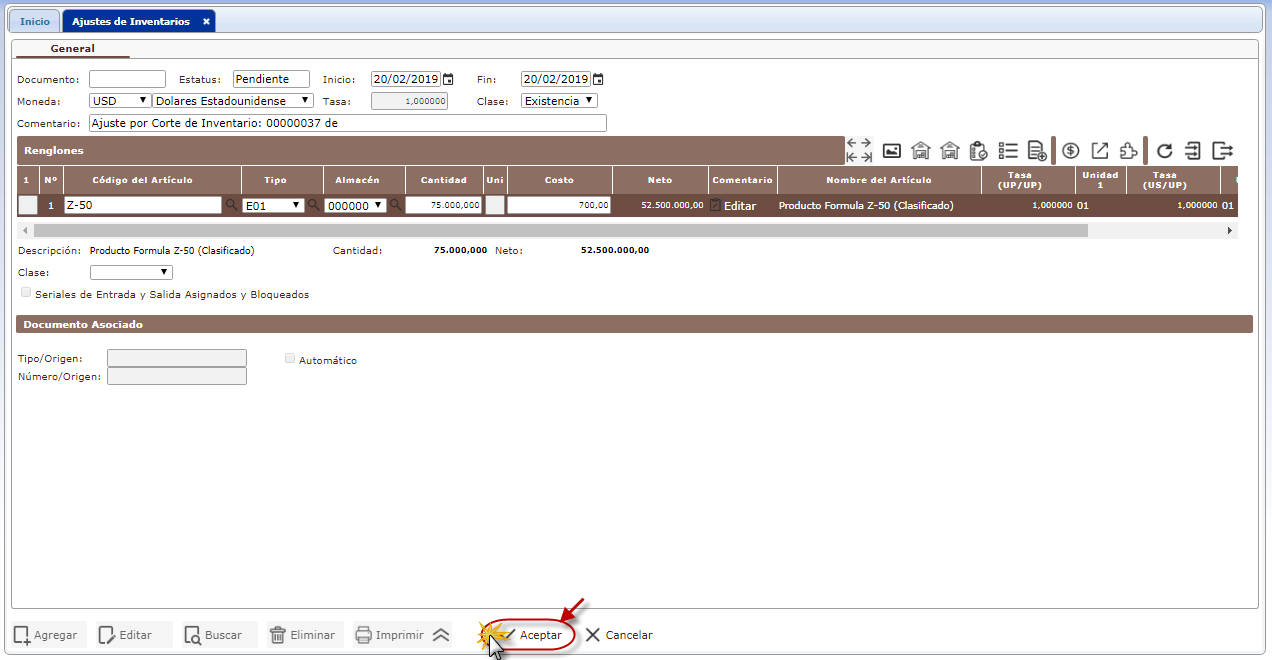Click the Neto value 52.500.000,00 in row 1
The height and width of the screenshot is (660, 1272).
pyautogui.click(x=672, y=205)
